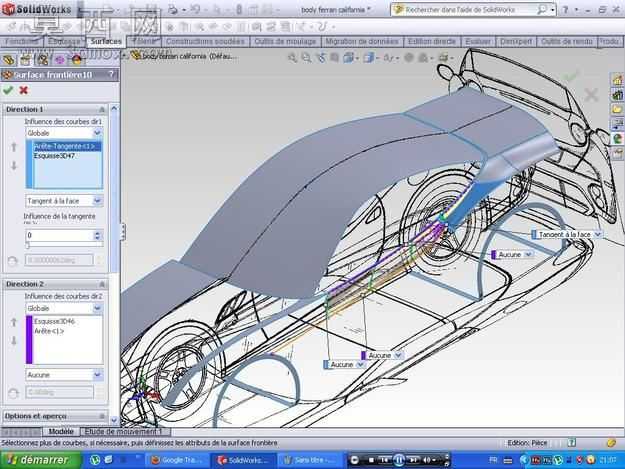Open the DimXpertManager purple tab icon
625x469 pixels.
point(60,60)
